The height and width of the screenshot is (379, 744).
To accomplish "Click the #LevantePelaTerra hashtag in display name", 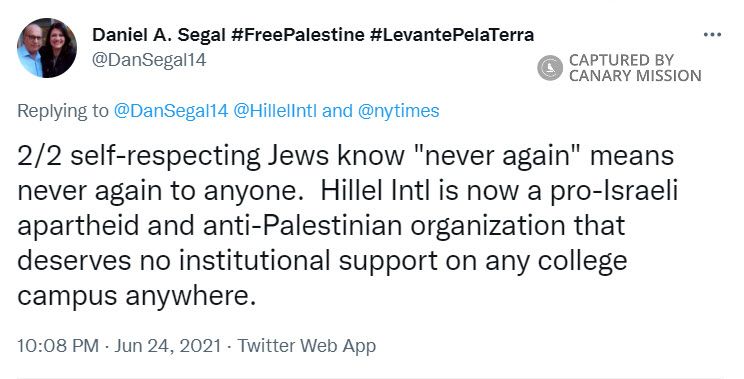I will 452,35.
